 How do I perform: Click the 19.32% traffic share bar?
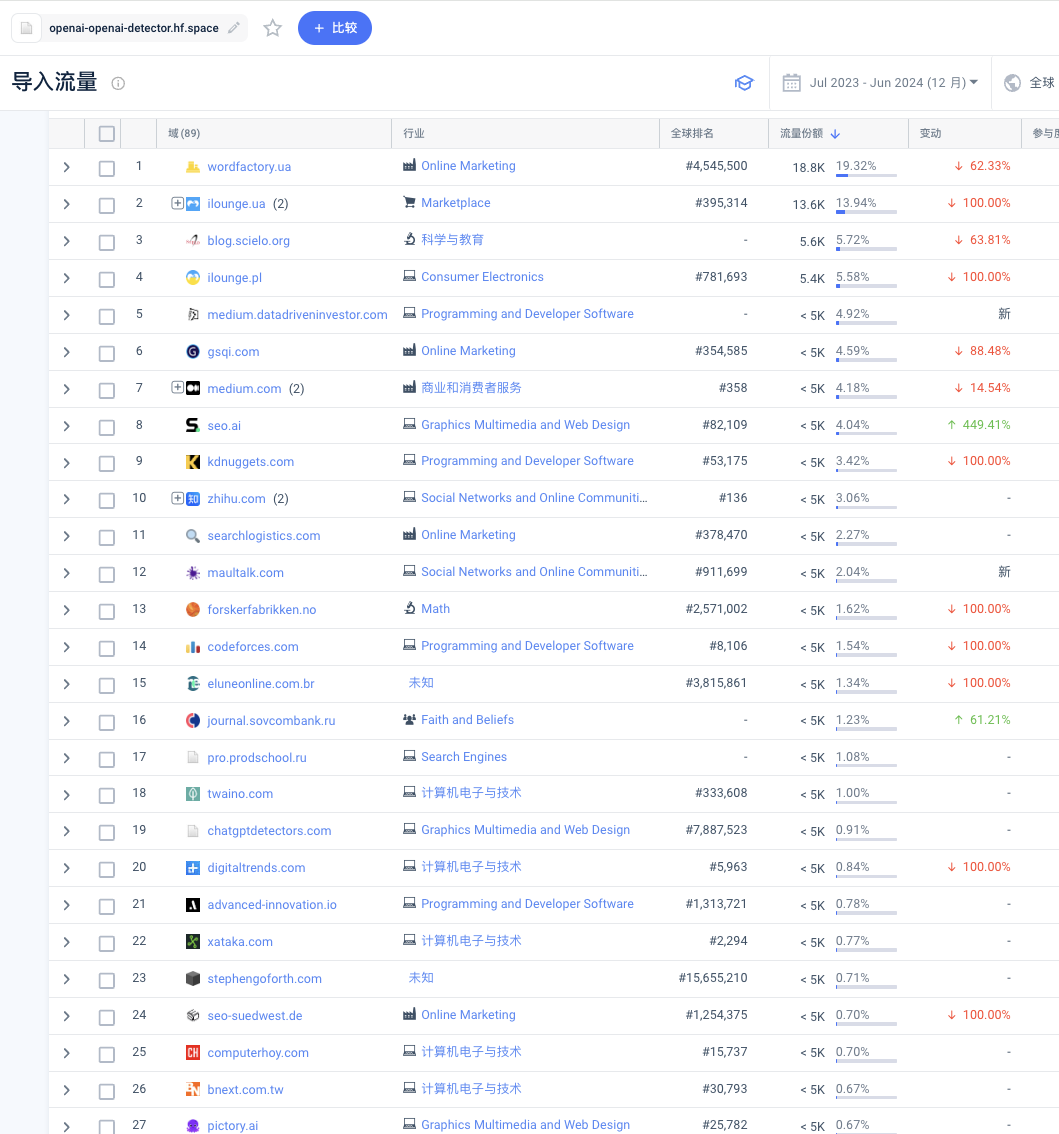click(866, 175)
